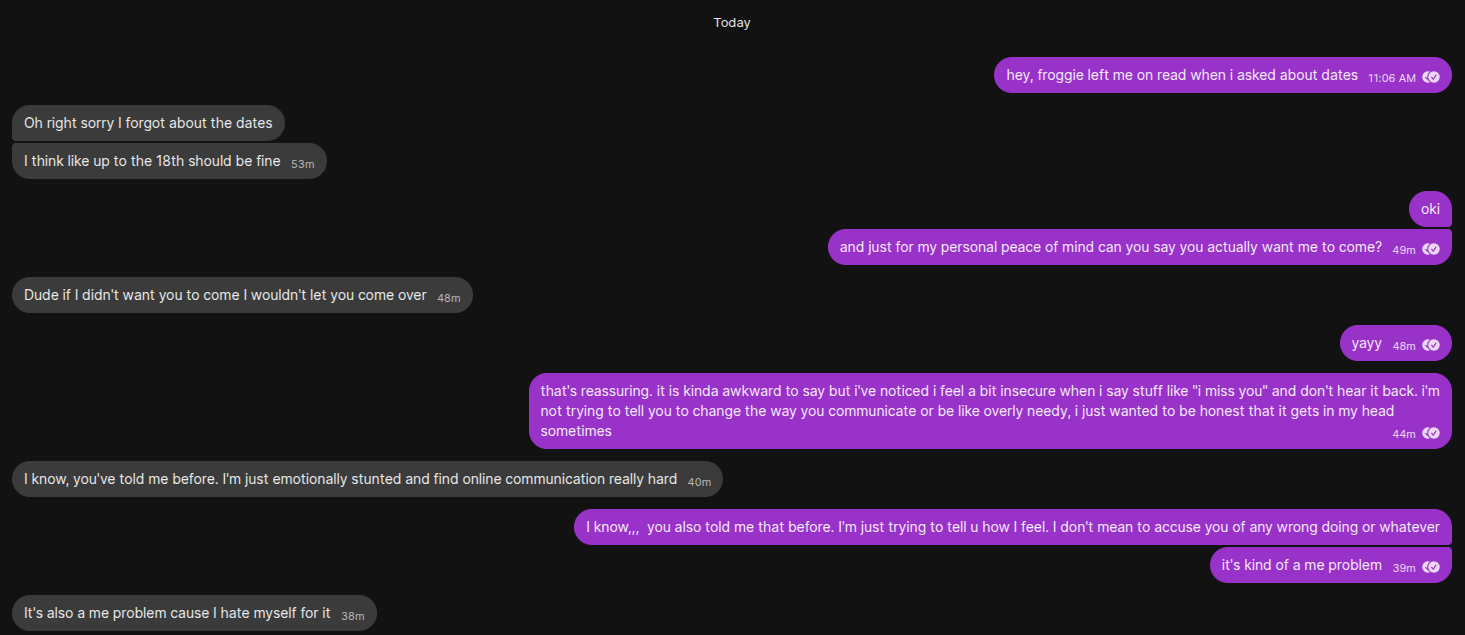Select the "I hate myself for it" message
This screenshot has width=1465, height=635.
click(x=177, y=613)
